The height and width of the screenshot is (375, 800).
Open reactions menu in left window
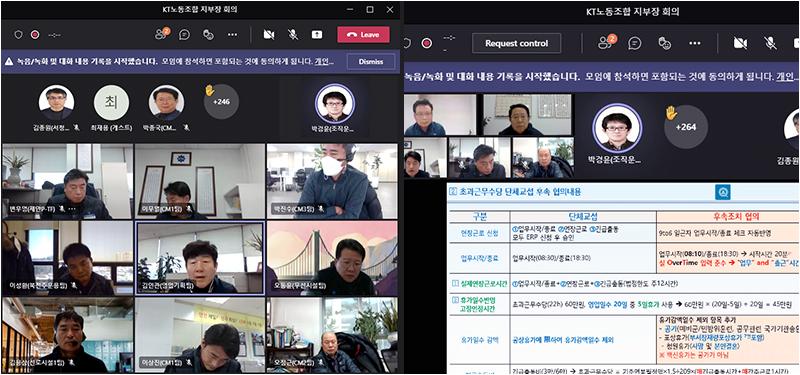point(208,35)
